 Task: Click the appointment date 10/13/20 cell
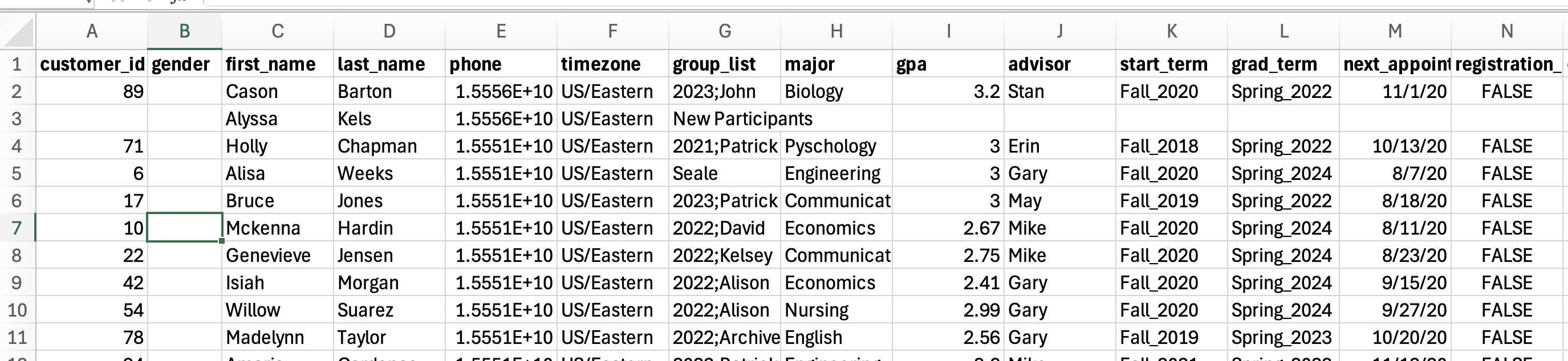[x=1395, y=146]
